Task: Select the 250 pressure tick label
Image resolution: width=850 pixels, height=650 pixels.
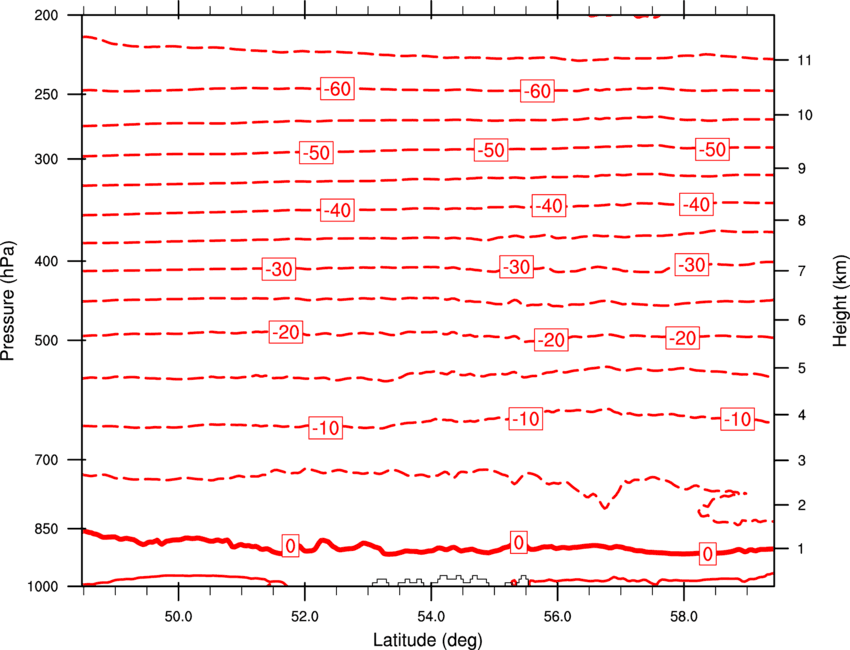Action: (x=46, y=94)
